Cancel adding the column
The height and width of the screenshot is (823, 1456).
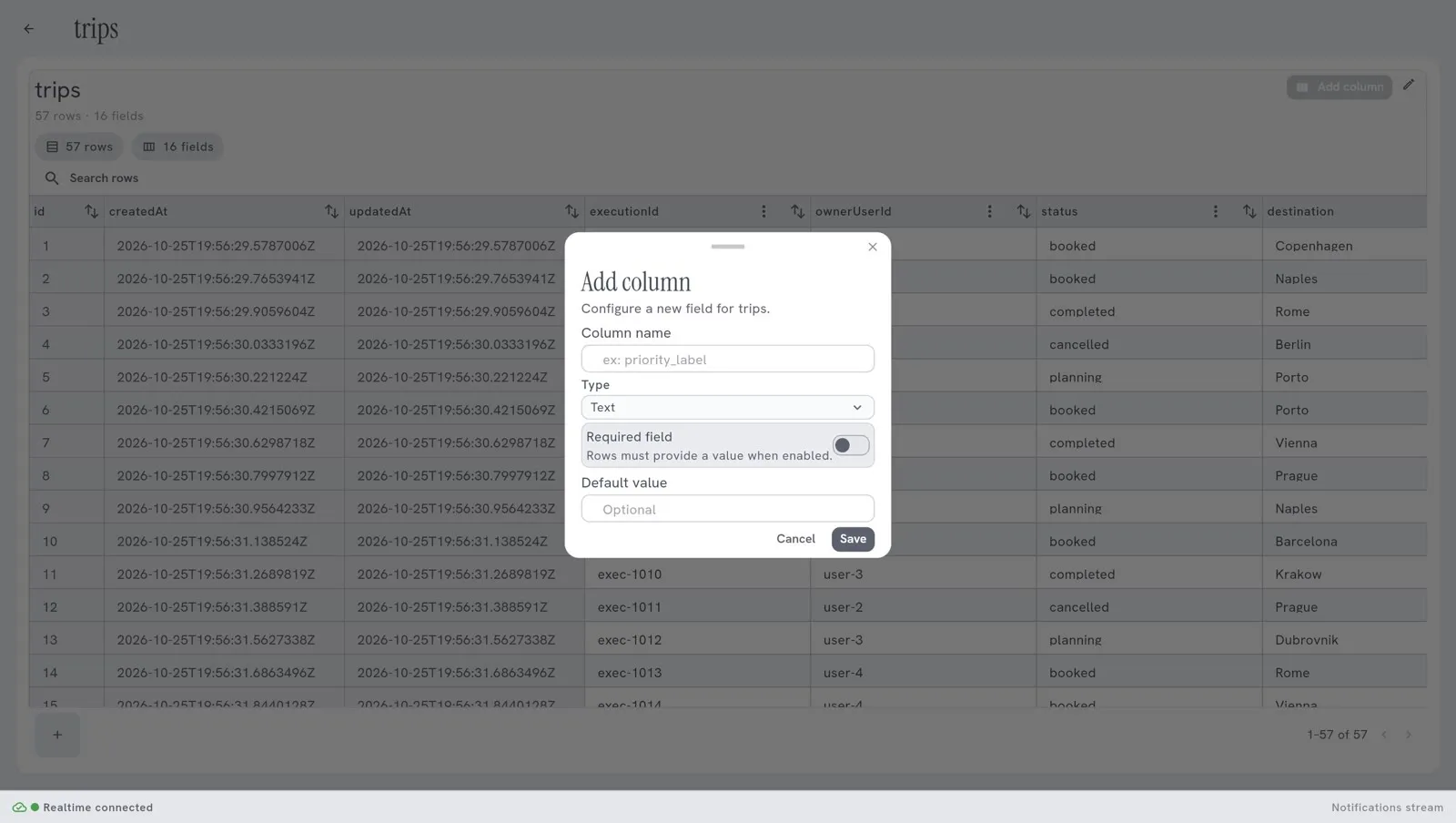tap(795, 539)
